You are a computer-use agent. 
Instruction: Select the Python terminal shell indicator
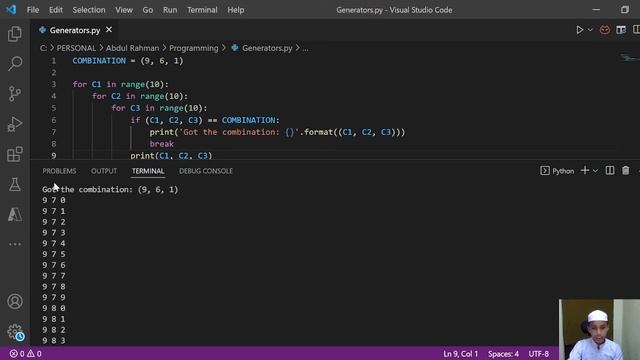(x=557, y=171)
